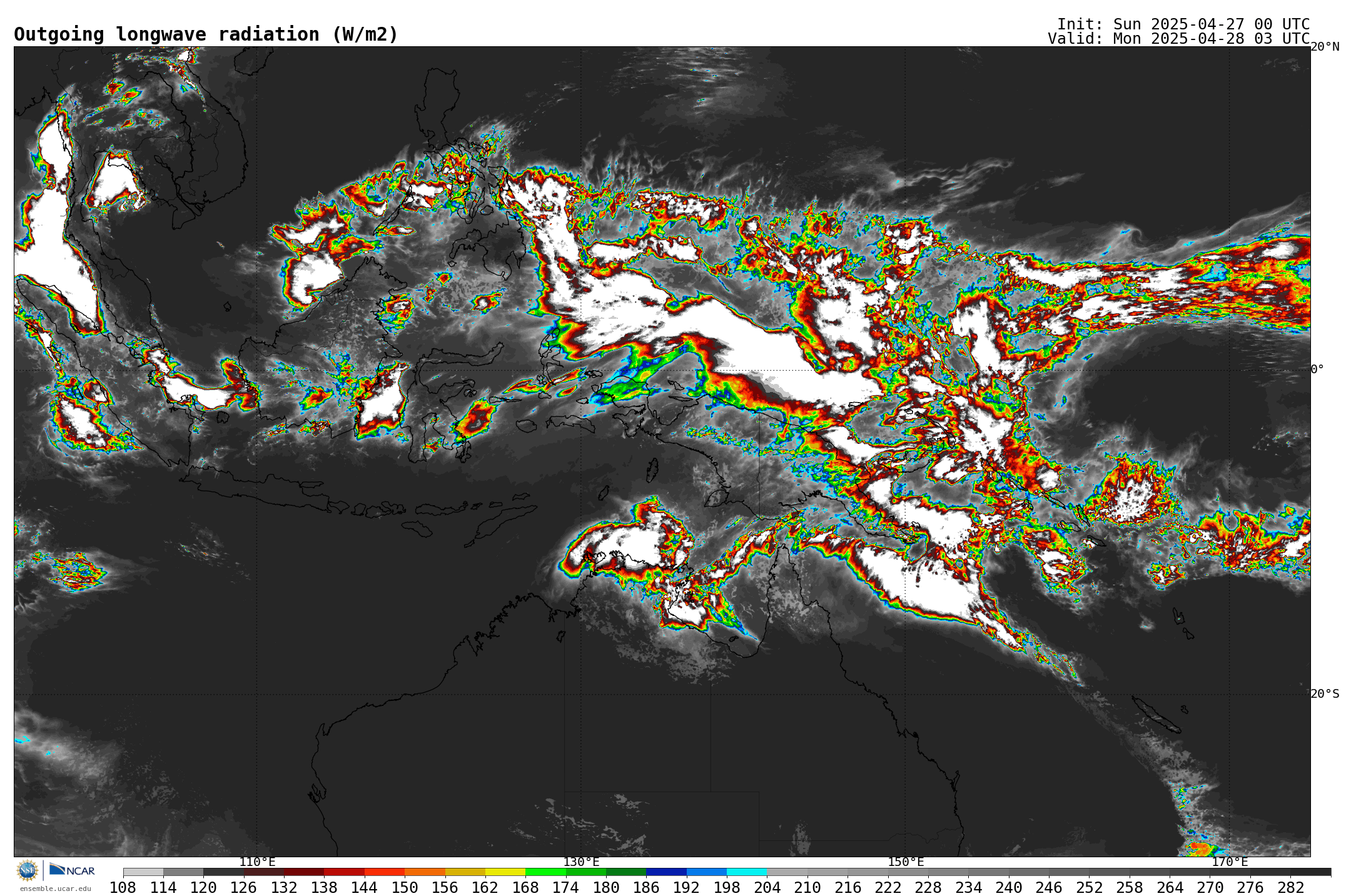Click the colorbar value 276
1351x896 pixels.
(x=1250, y=888)
